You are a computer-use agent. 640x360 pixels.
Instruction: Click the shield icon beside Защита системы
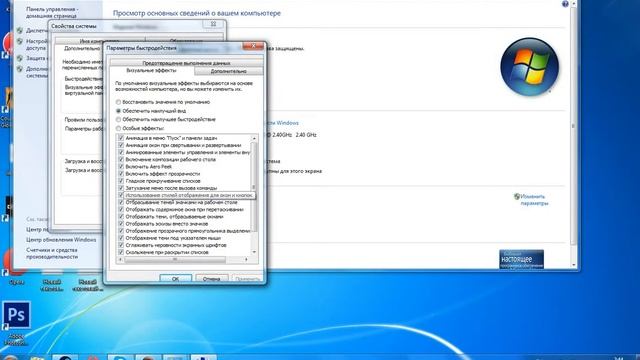pos(20,58)
